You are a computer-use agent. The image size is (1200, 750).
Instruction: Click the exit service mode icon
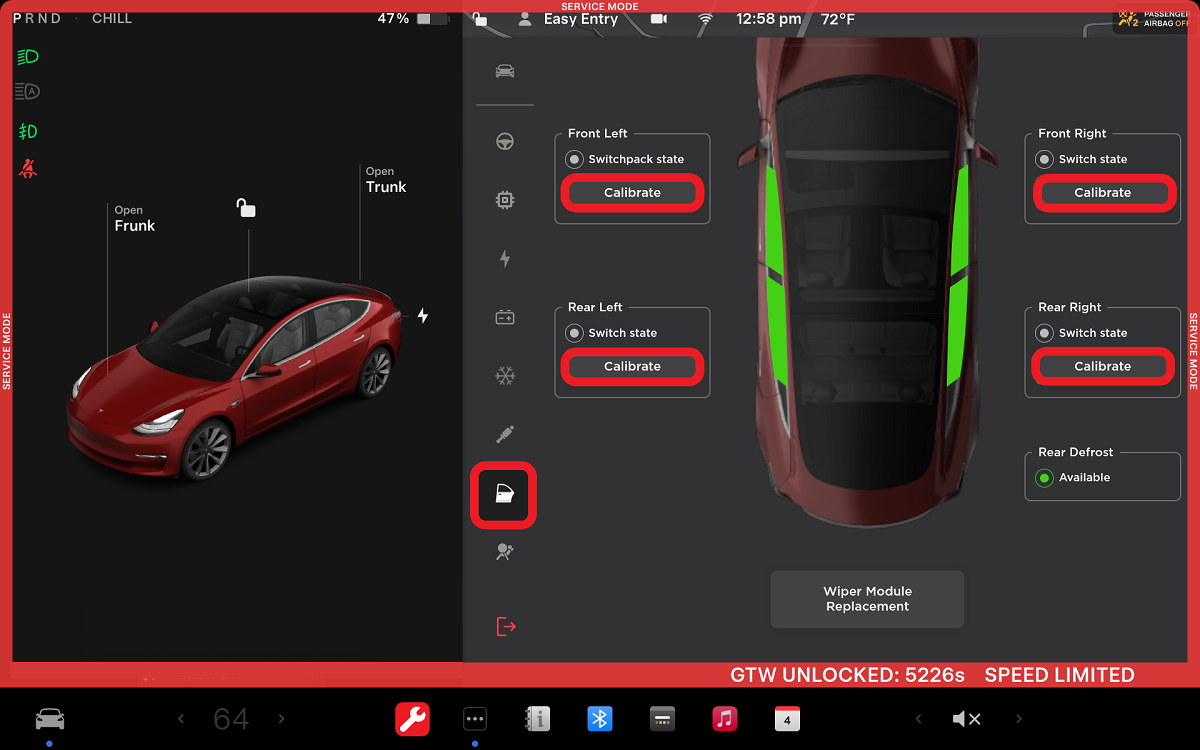click(x=506, y=627)
